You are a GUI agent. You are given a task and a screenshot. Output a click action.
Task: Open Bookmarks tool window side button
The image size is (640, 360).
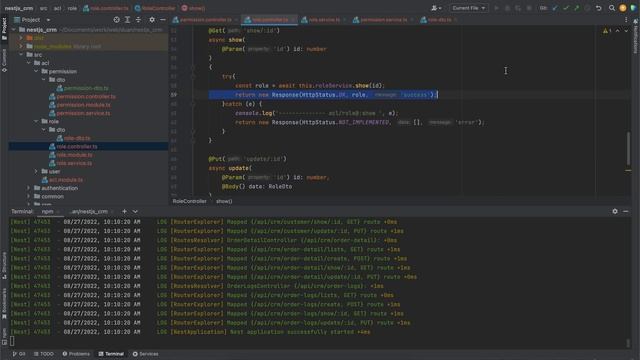[x=4, y=303]
